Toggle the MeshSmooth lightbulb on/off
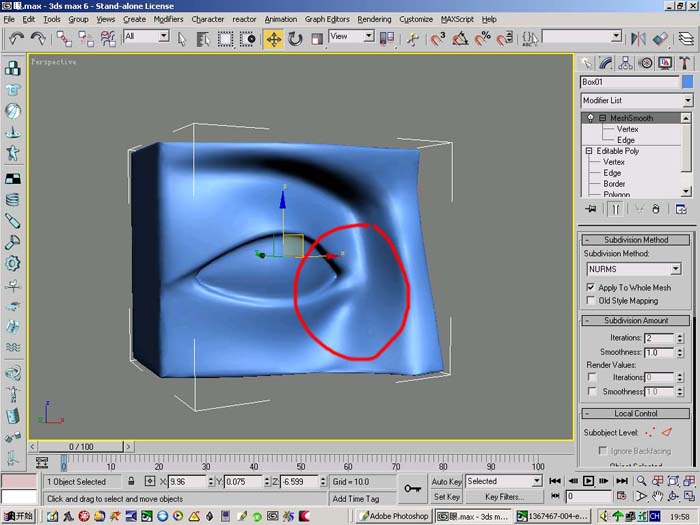700x525 pixels. pos(591,118)
